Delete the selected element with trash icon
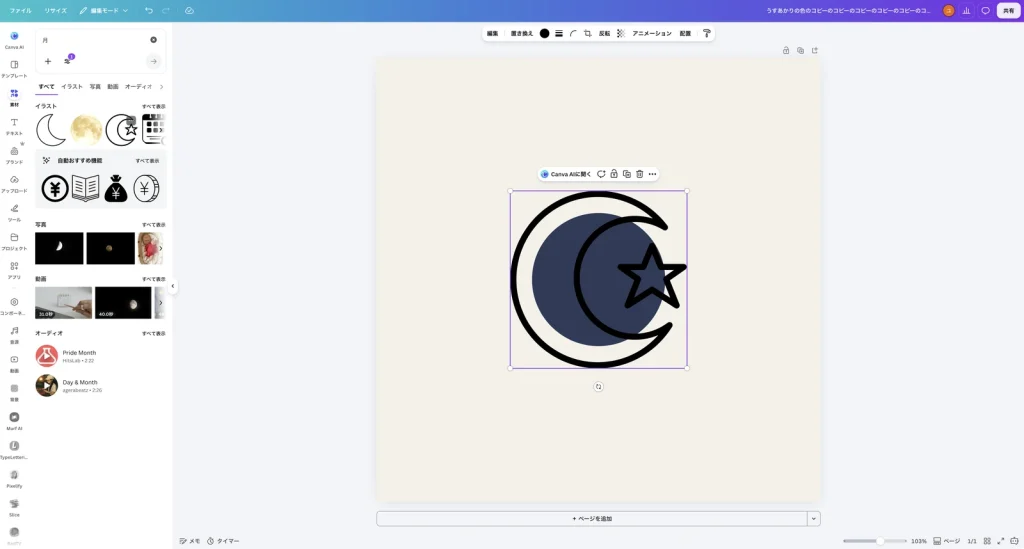Screen dimensions: 1024x549 639,174
